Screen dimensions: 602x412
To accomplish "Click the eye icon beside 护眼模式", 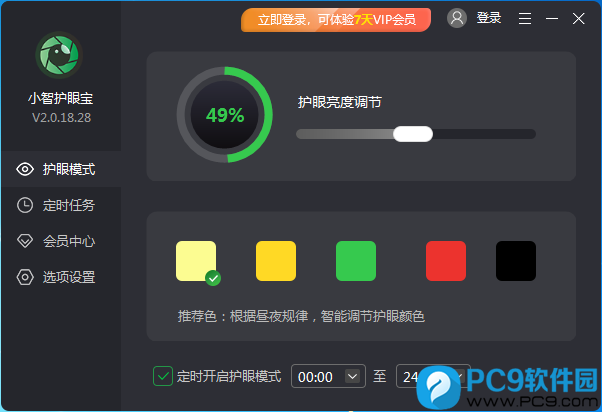I will 25,169.
